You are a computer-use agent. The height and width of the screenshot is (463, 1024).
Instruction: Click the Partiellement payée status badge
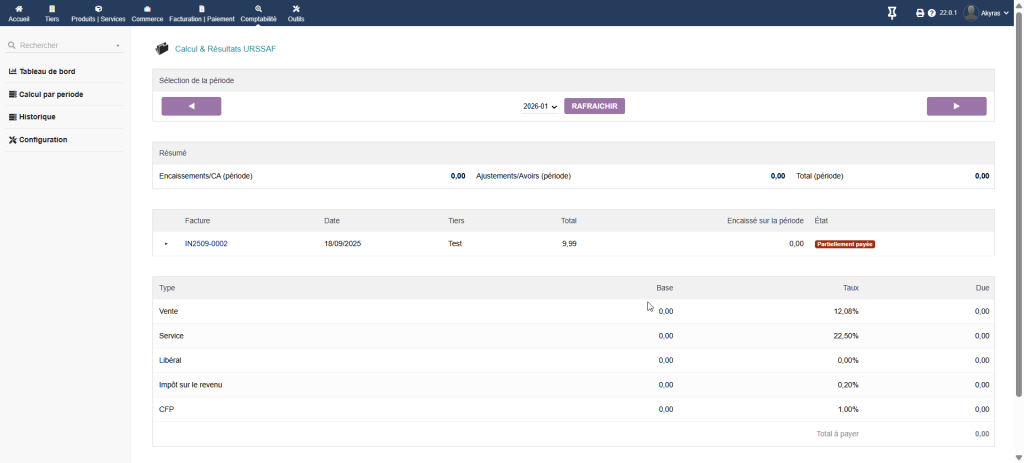844,244
